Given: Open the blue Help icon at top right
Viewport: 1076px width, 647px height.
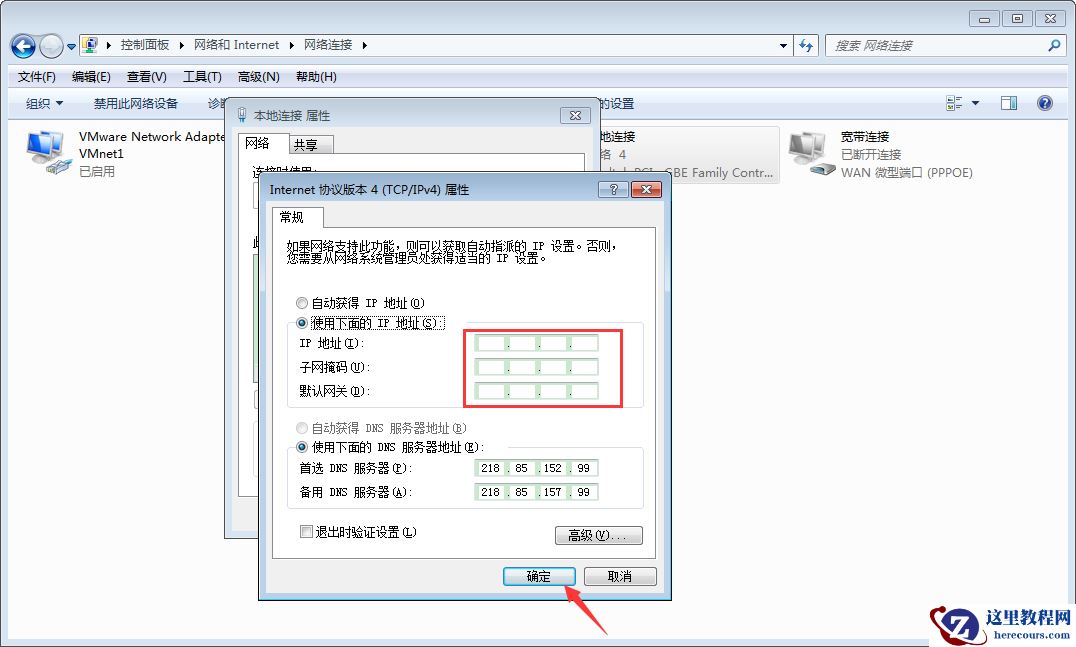Looking at the screenshot, I should click(1044, 102).
